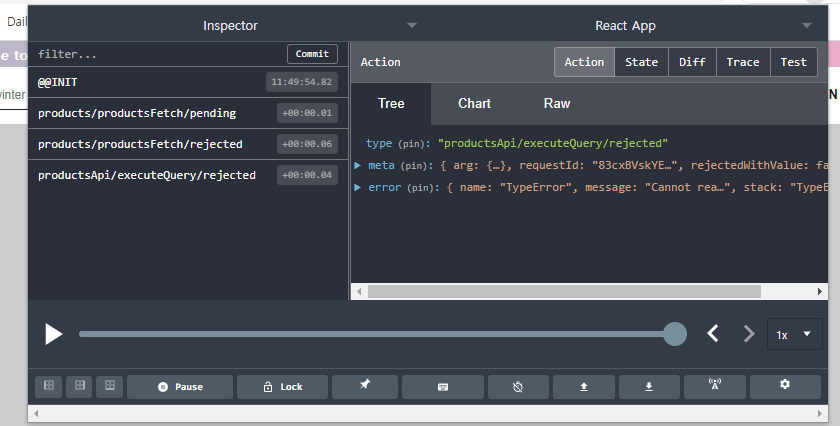Viewport: 840px width, 426px height.
Task: Click the first window-layout icon left of Pause
Action: pyautogui.click(x=49, y=386)
